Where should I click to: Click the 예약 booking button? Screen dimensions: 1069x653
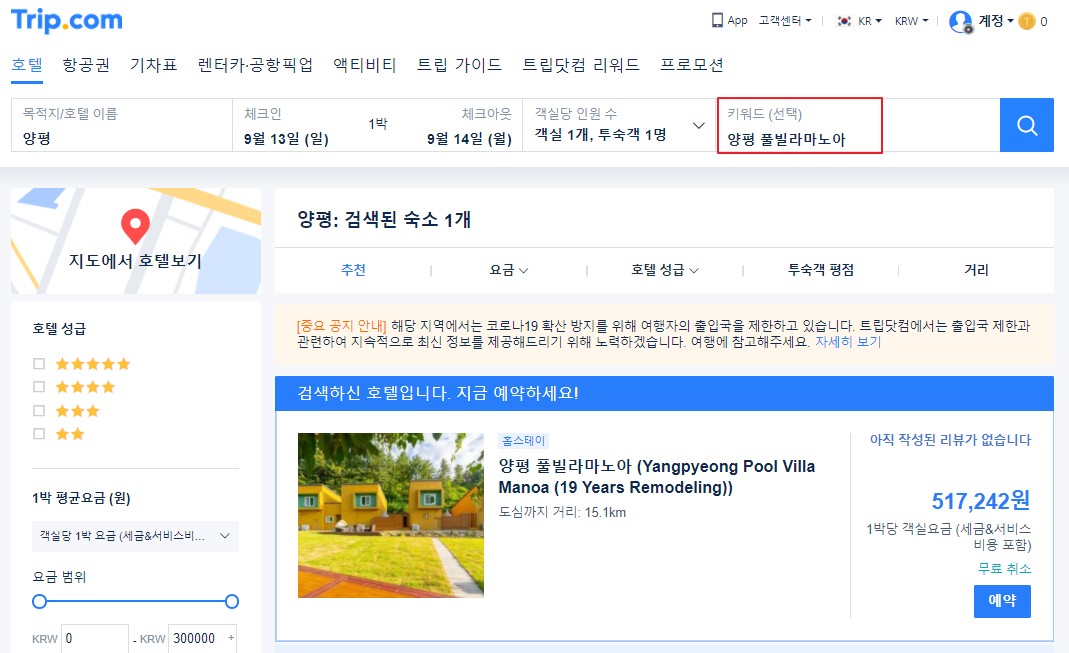coord(1002,601)
